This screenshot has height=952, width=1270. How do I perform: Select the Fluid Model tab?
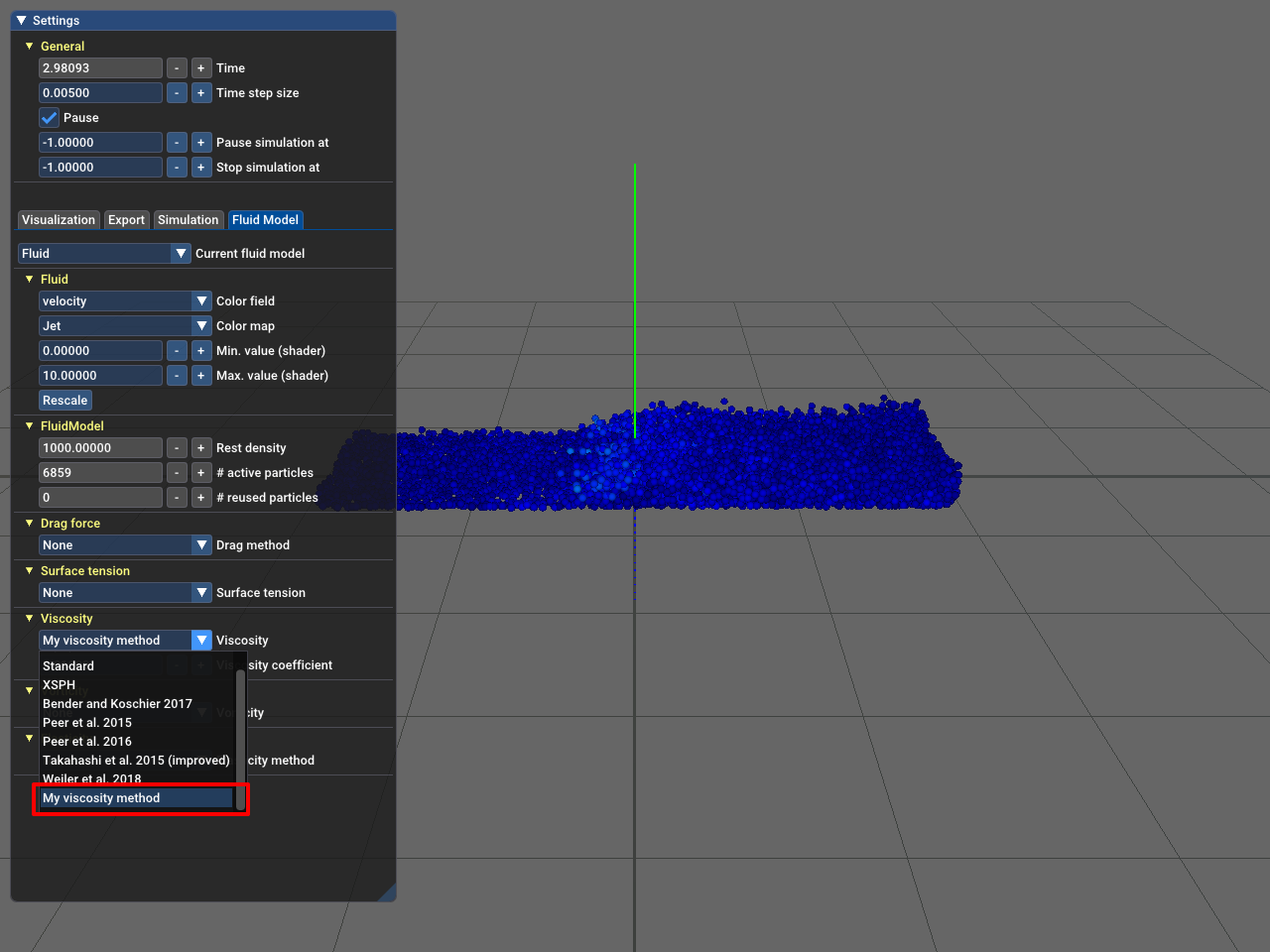coord(265,220)
